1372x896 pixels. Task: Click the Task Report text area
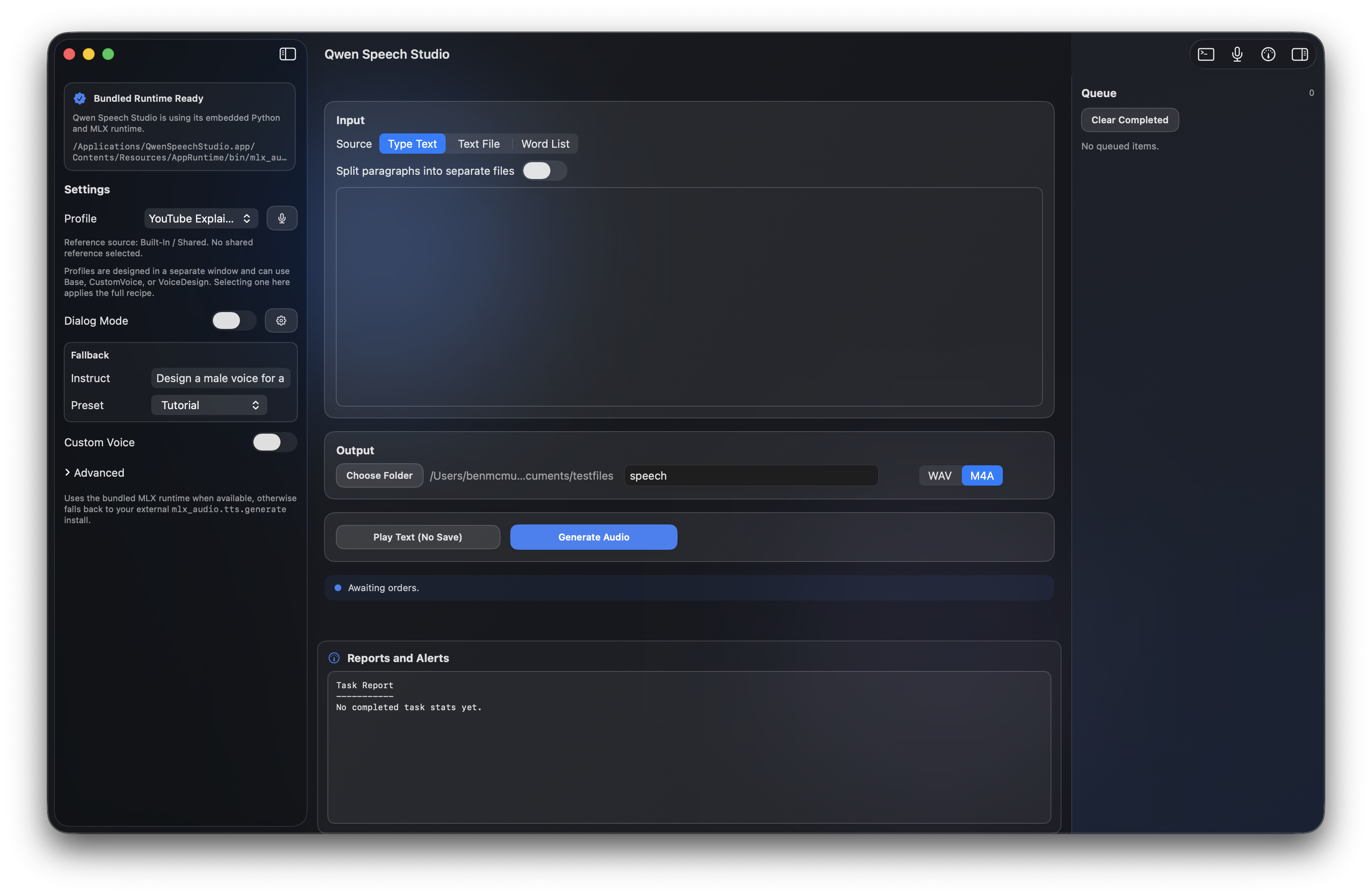tap(689, 747)
